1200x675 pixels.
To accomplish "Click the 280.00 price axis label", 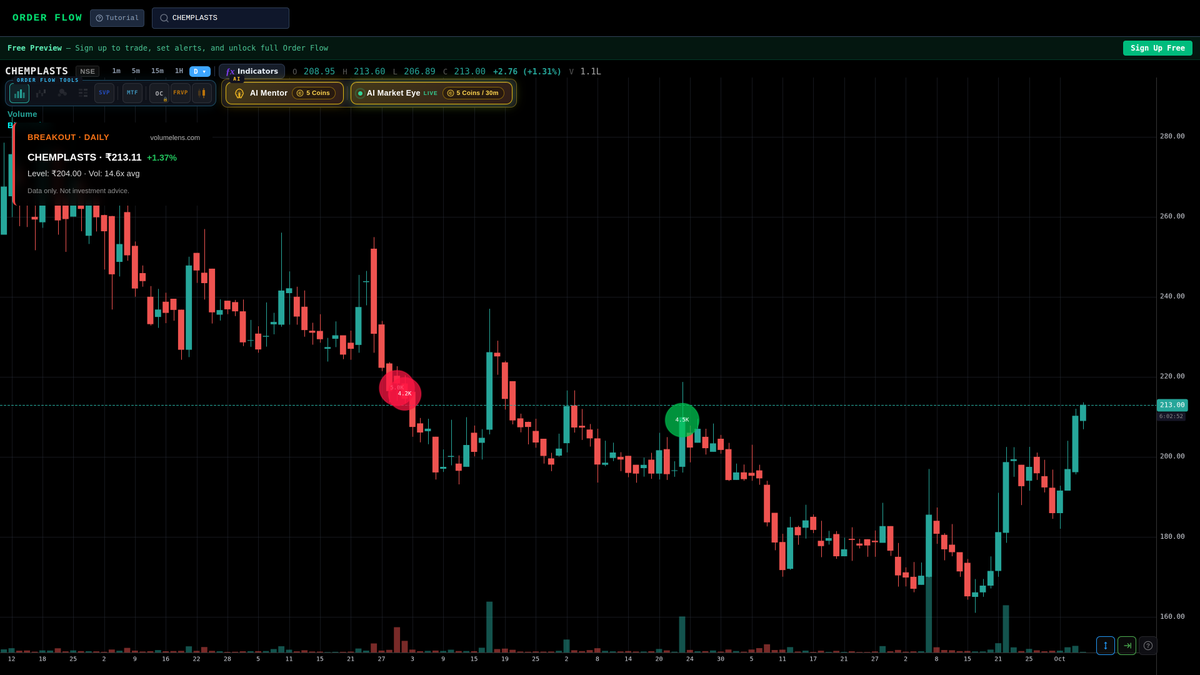I will 1172,136.
